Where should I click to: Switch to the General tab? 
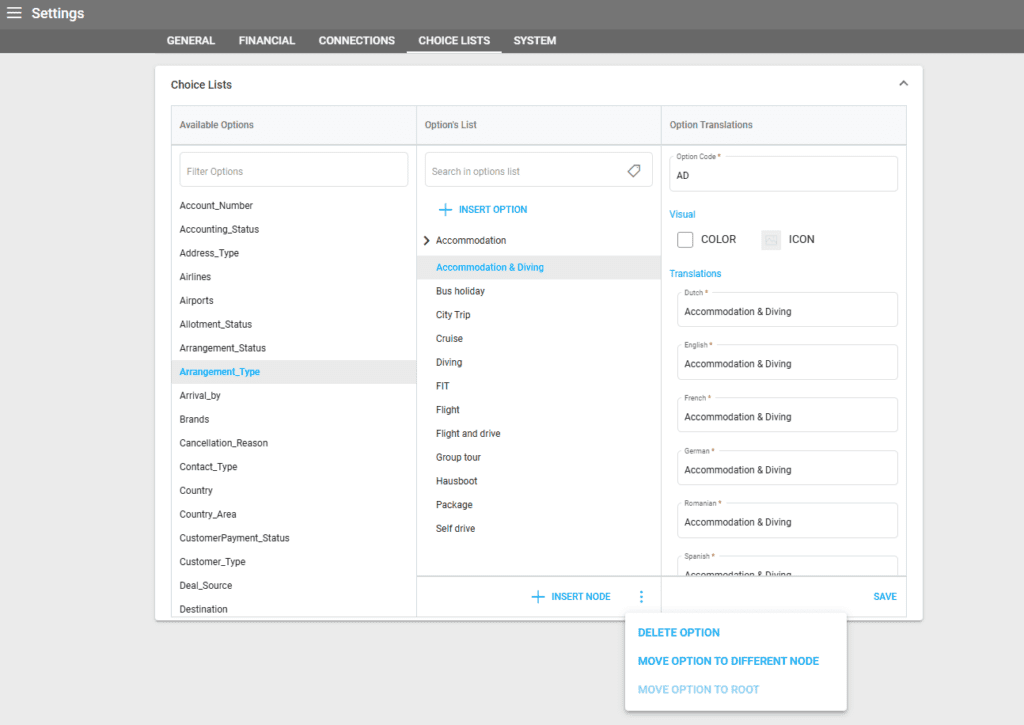[190, 41]
